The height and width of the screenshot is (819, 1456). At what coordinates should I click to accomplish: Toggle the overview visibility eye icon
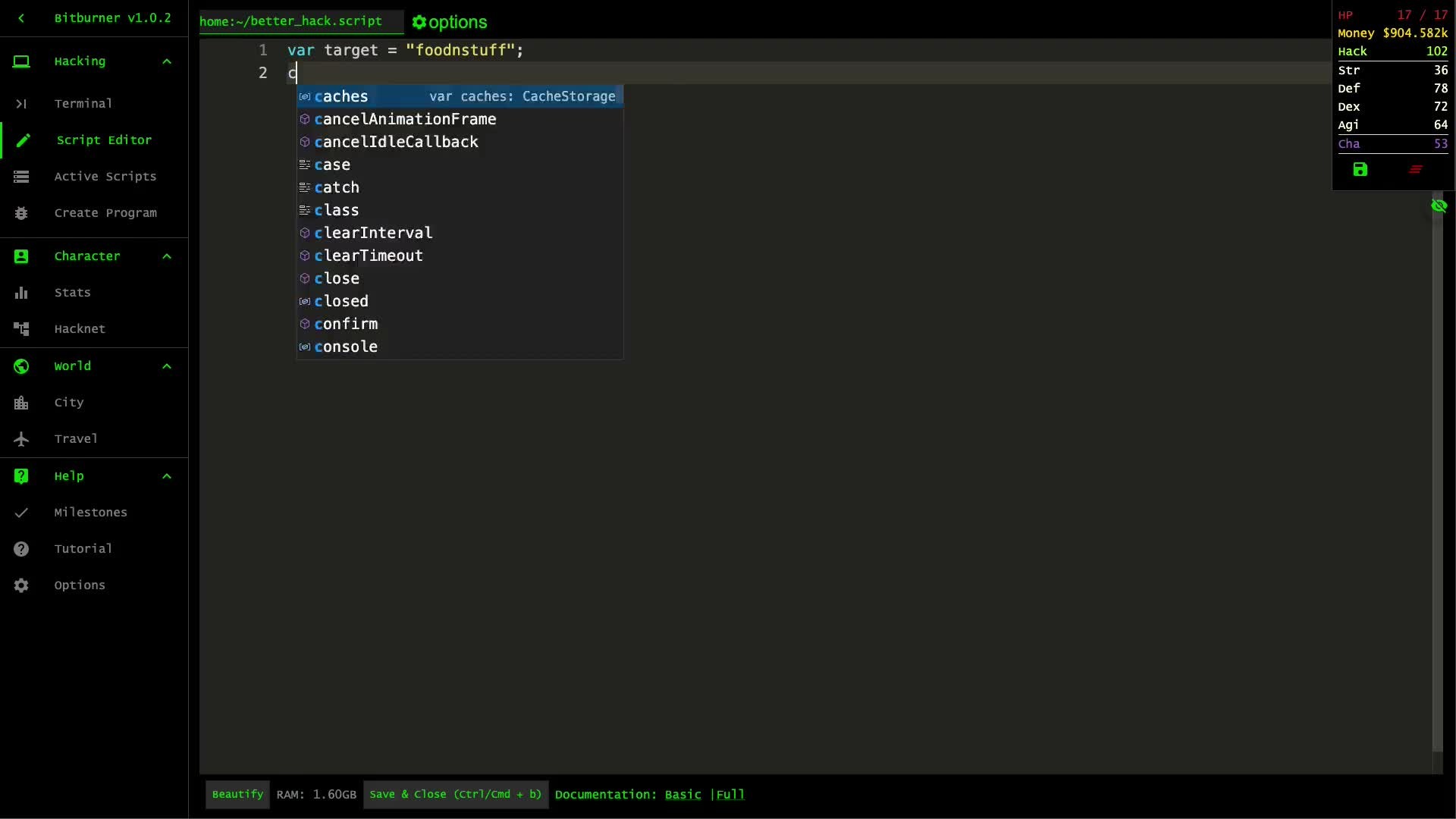pyautogui.click(x=1439, y=206)
